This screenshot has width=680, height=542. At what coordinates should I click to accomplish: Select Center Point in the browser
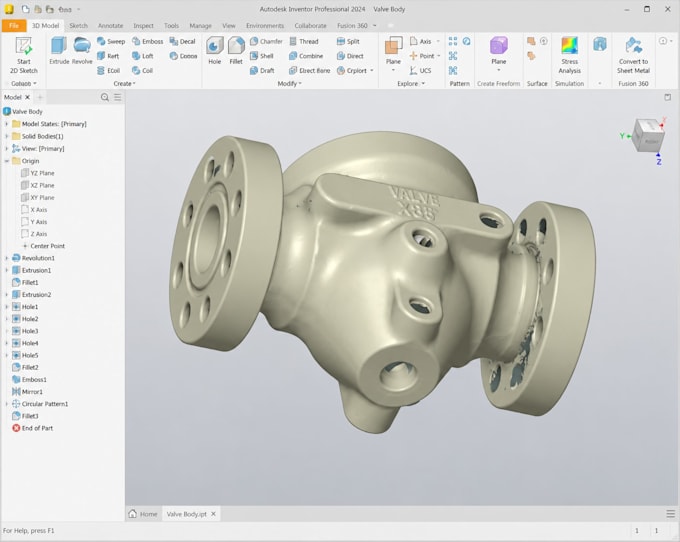pyautogui.click(x=43, y=246)
